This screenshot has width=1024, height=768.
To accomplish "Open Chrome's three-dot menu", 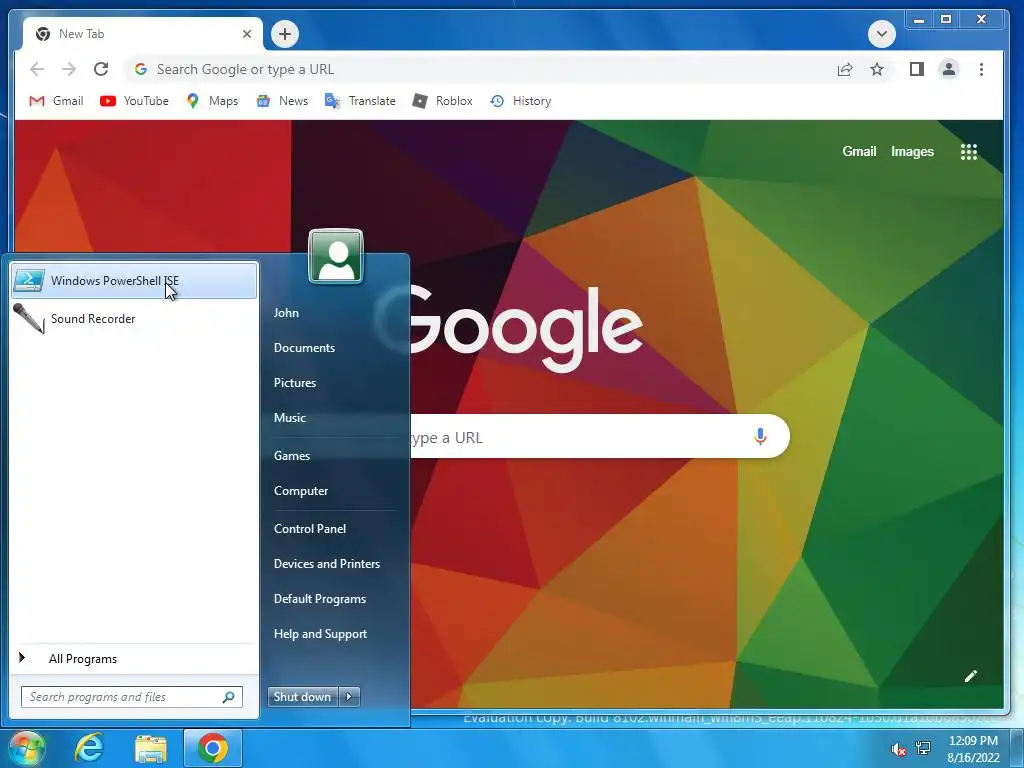I will click(981, 69).
